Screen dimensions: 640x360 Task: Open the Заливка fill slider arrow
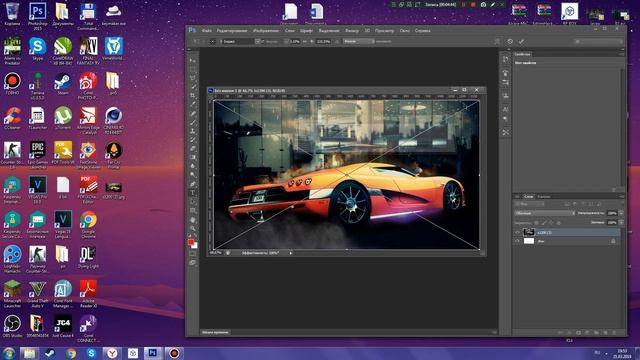click(x=621, y=222)
